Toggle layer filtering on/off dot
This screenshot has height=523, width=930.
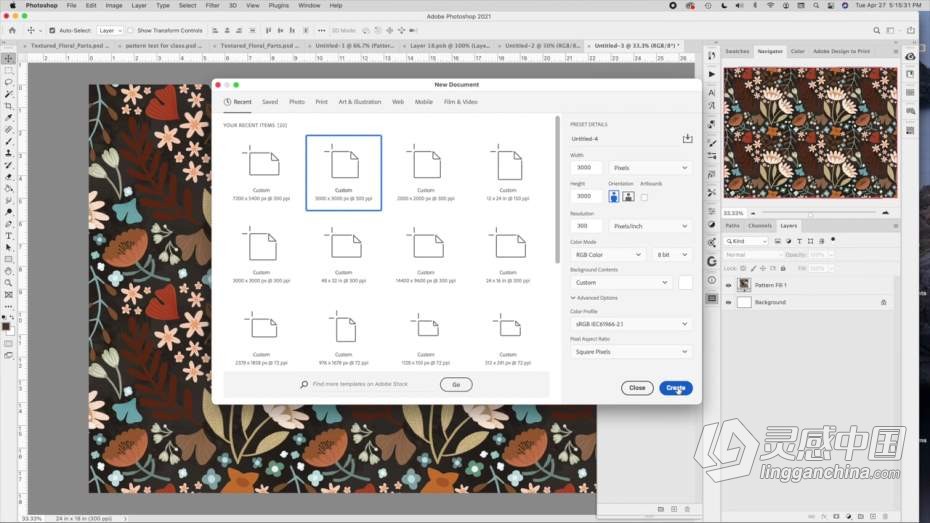click(x=833, y=240)
